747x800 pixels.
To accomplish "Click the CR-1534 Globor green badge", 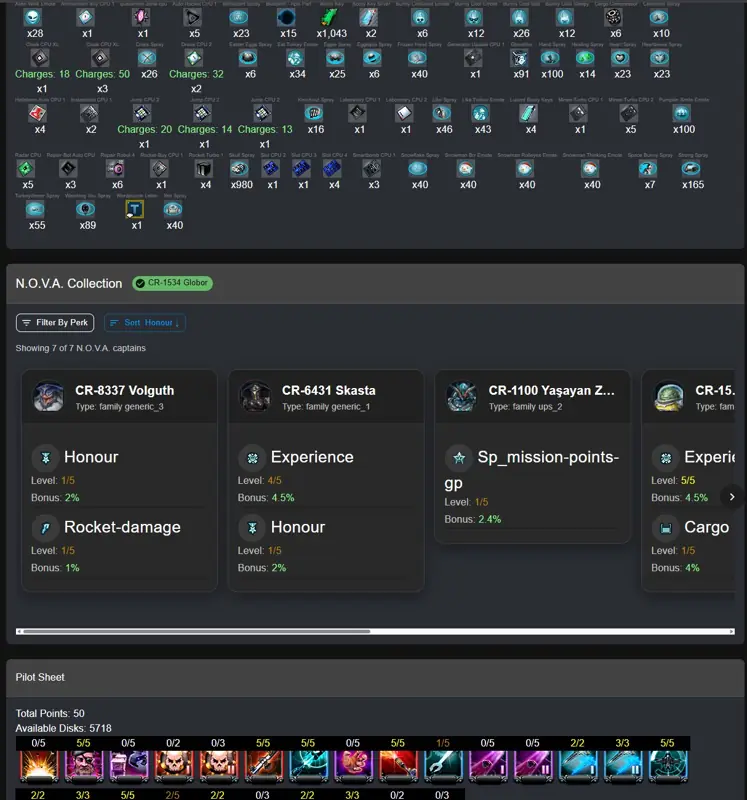I will coord(172,283).
